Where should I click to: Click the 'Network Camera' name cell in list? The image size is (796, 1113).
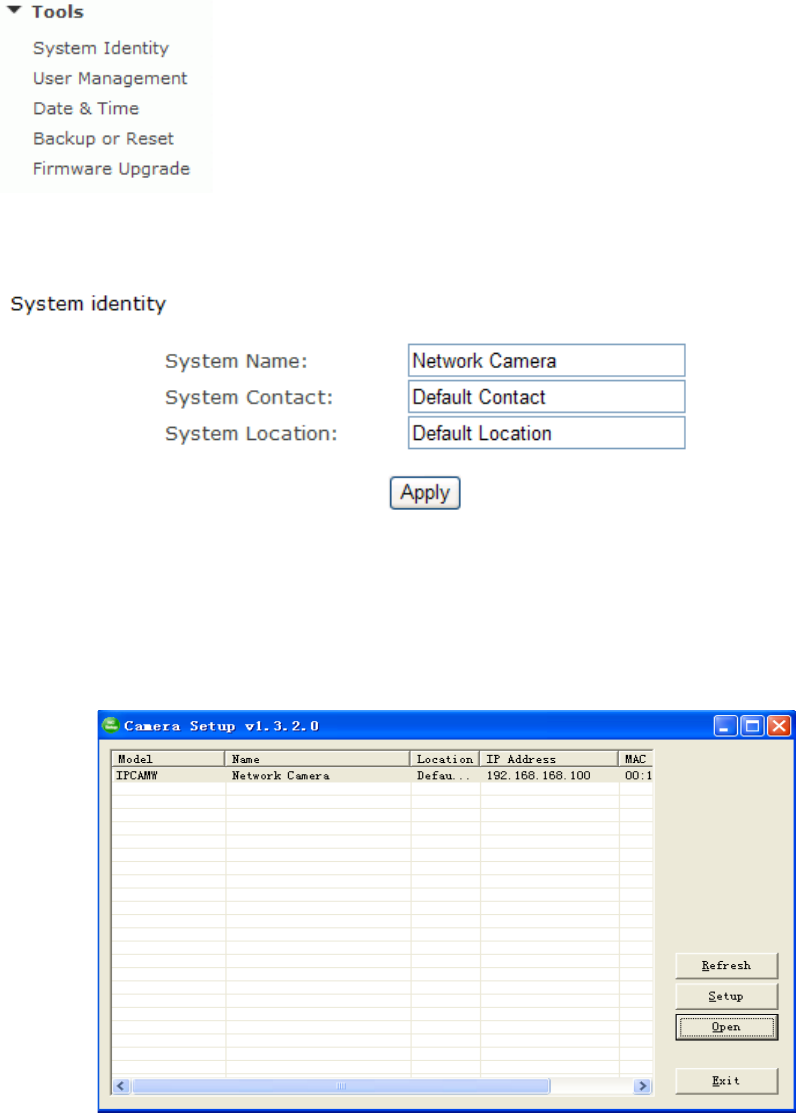click(x=280, y=776)
